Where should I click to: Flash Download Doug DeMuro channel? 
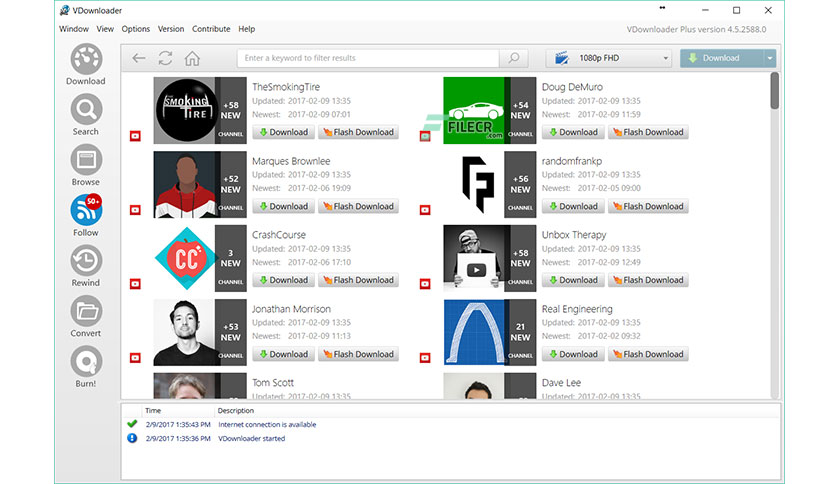648,132
